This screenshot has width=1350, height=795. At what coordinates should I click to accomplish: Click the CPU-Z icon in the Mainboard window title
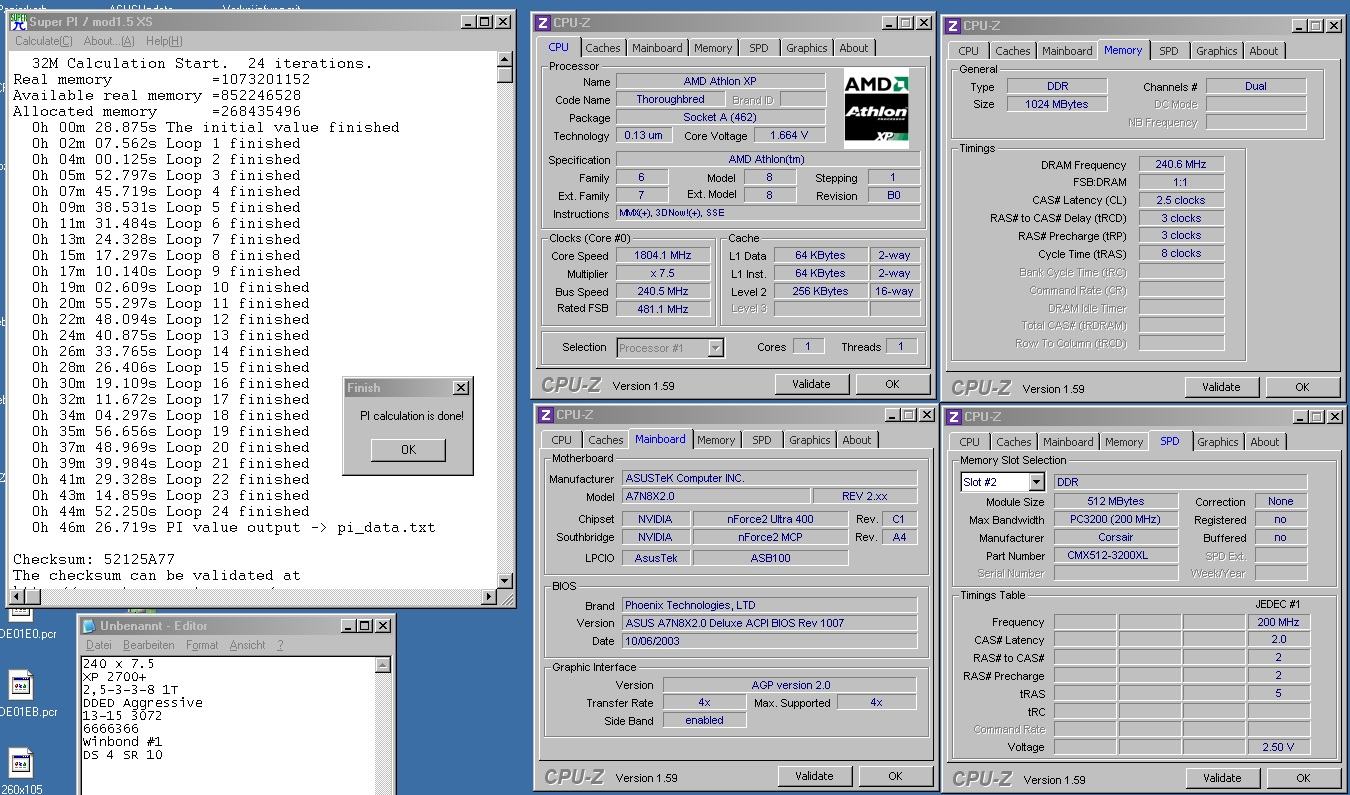[545, 415]
